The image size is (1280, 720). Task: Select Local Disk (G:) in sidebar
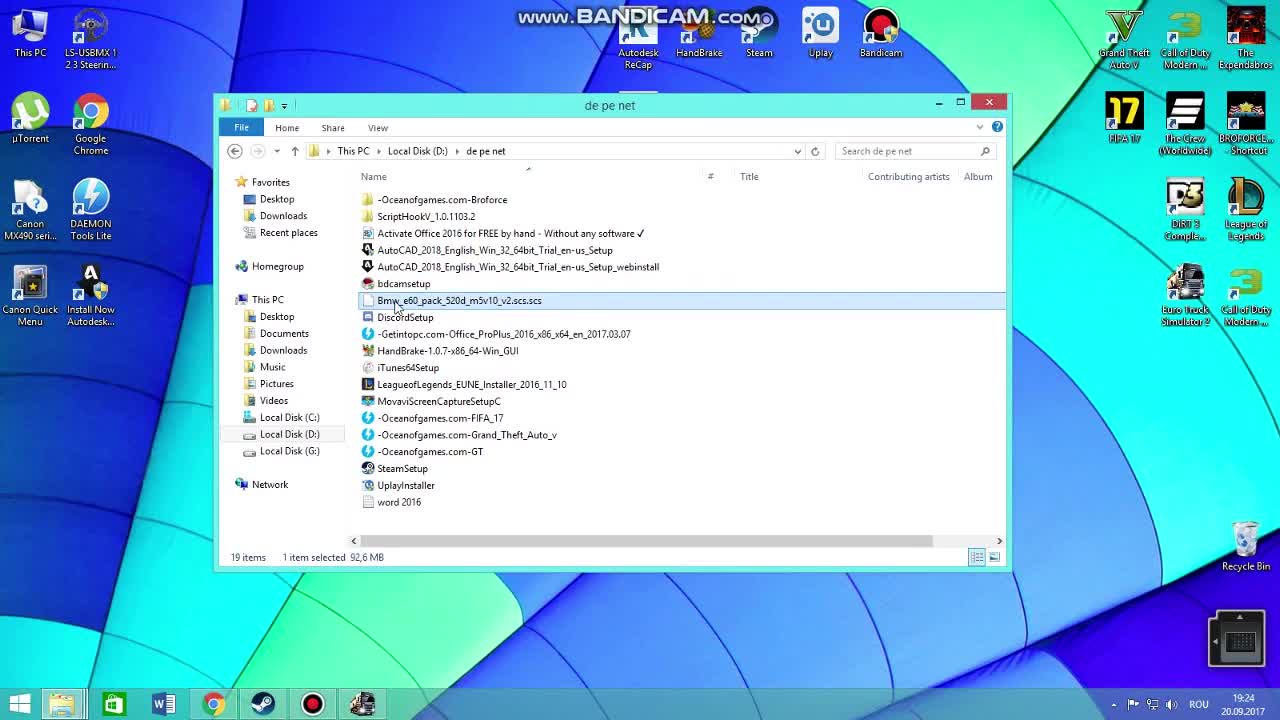tap(289, 451)
